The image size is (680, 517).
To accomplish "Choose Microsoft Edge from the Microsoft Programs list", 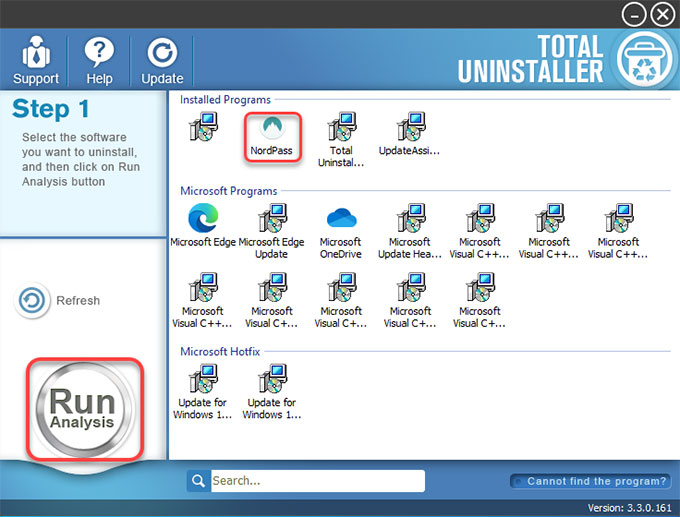I will tap(203, 225).
